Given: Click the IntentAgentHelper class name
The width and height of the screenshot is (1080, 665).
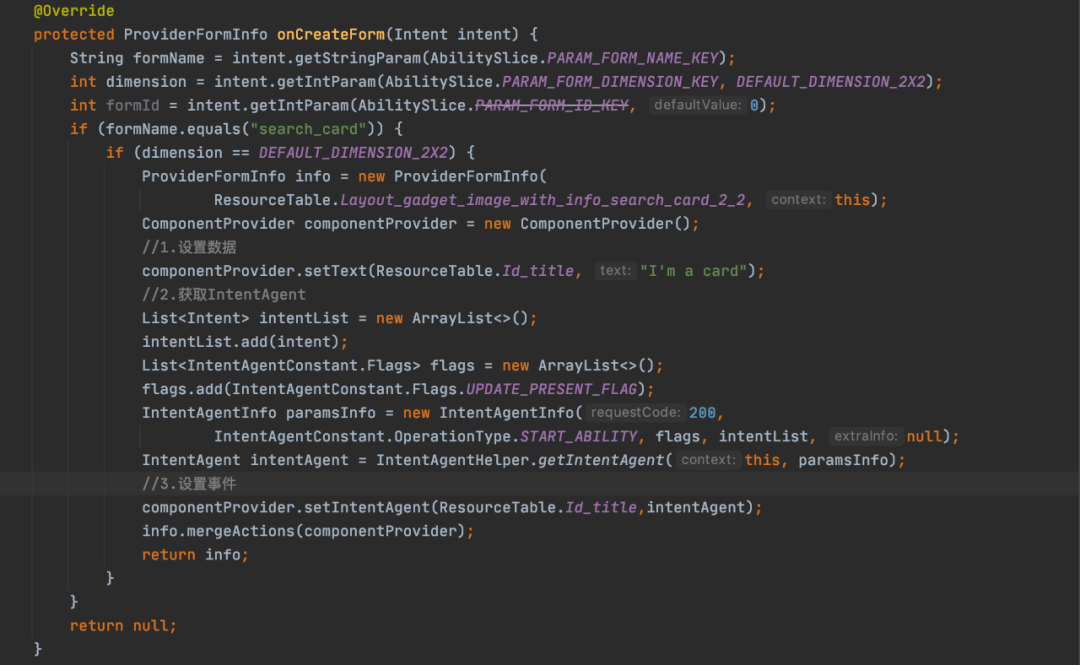Looking at the screenshot, I should (x=453, y=460).
